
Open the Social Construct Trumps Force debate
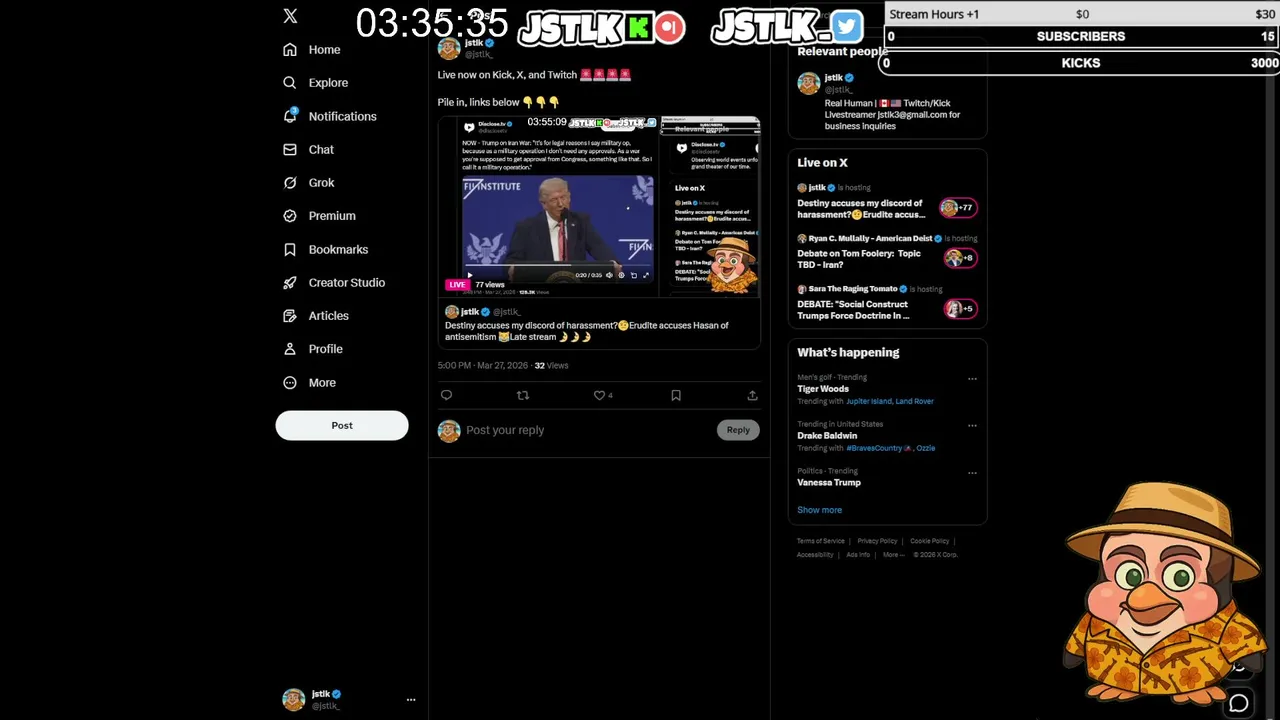[853, 310]
